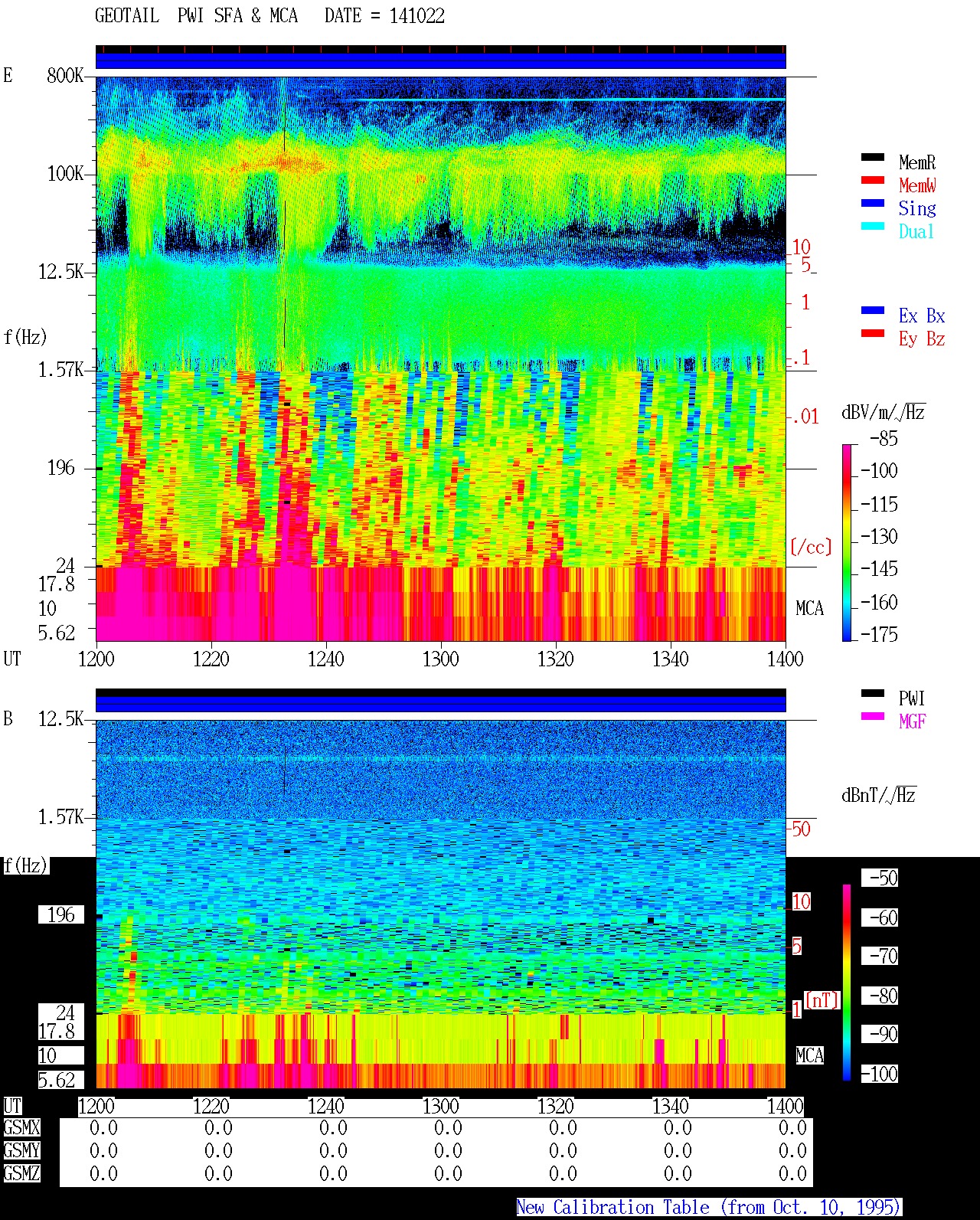Screen dimensions: 980x1220
Task: Click the PWI legend label
Action: [912, 698]
